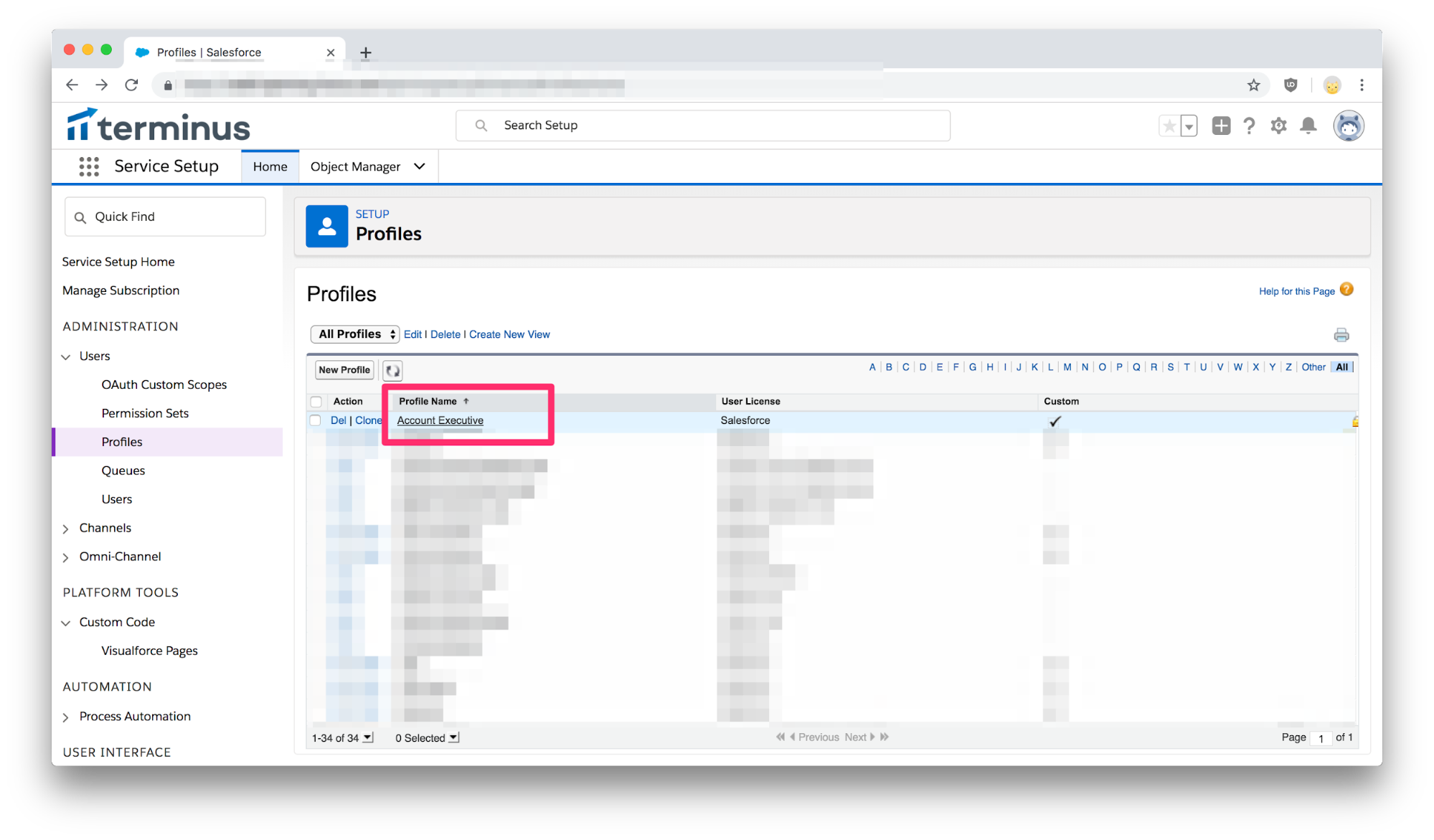Viewport: 1434px width, 840px height.
Task: Jump to the first page arrow icon
Action: coord(780,737)
